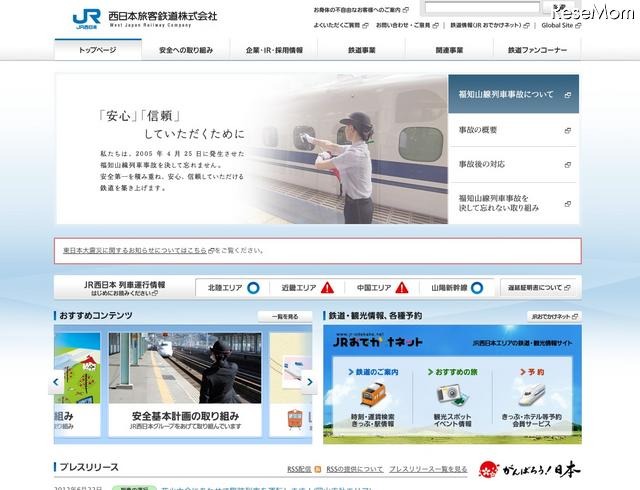The width and height of the screenshot is (640, 490).
Task: Open the Global Site link
Action: [561, 25]
